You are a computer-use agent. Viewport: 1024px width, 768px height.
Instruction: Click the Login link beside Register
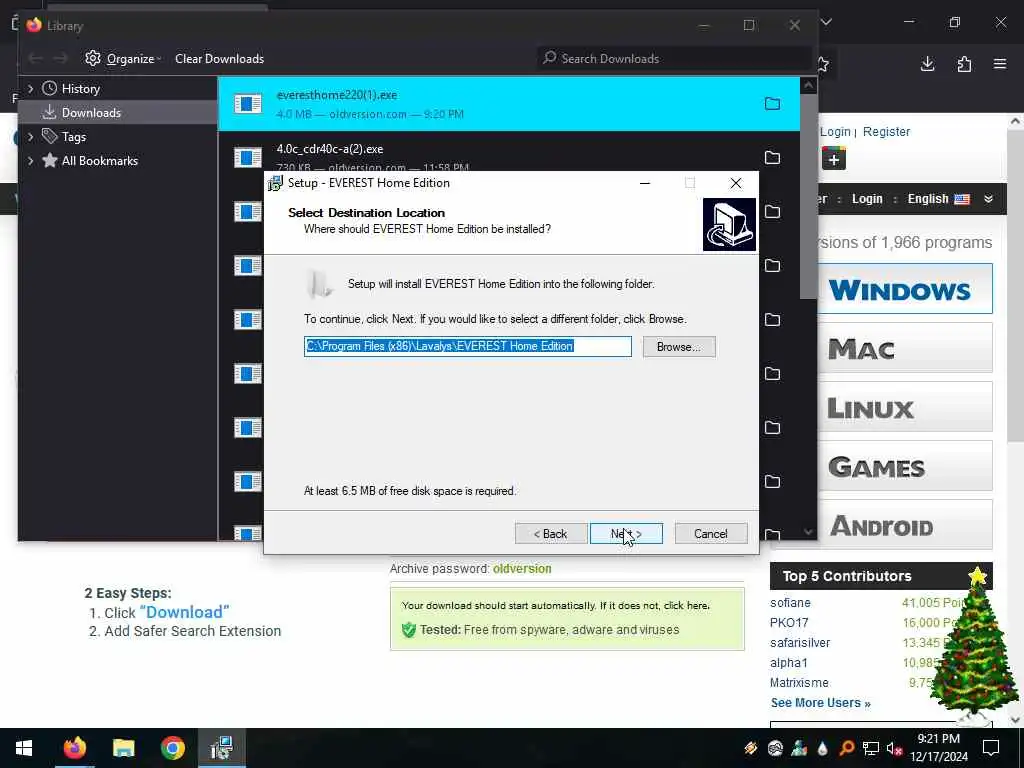(x=835, y=132)
